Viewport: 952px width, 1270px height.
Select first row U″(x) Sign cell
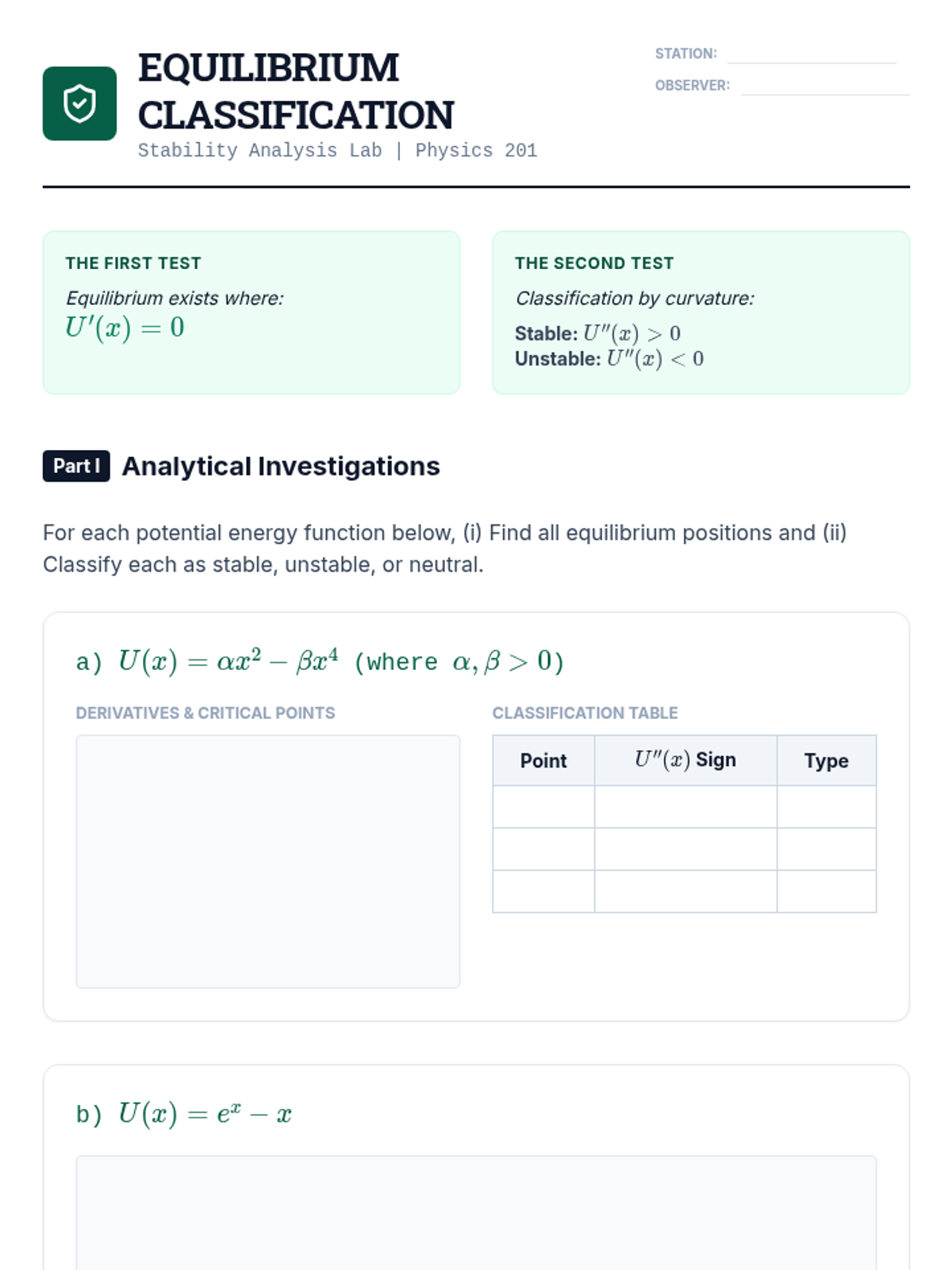click(685, 806)
